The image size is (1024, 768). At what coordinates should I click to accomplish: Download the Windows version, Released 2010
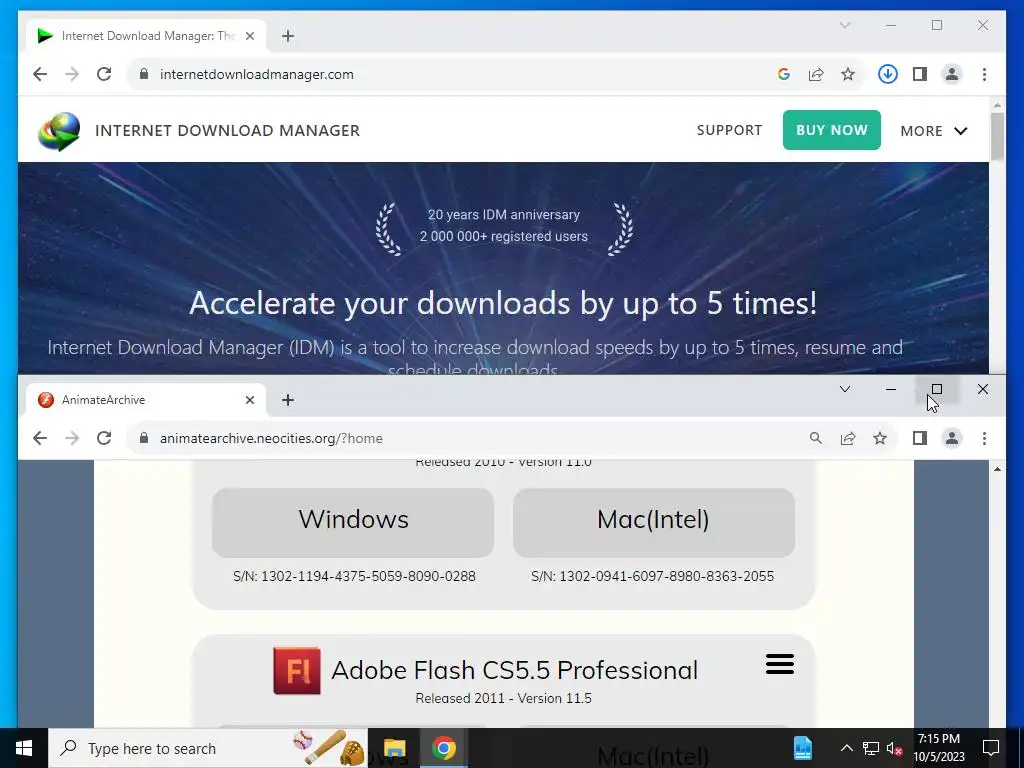point(353,522)
